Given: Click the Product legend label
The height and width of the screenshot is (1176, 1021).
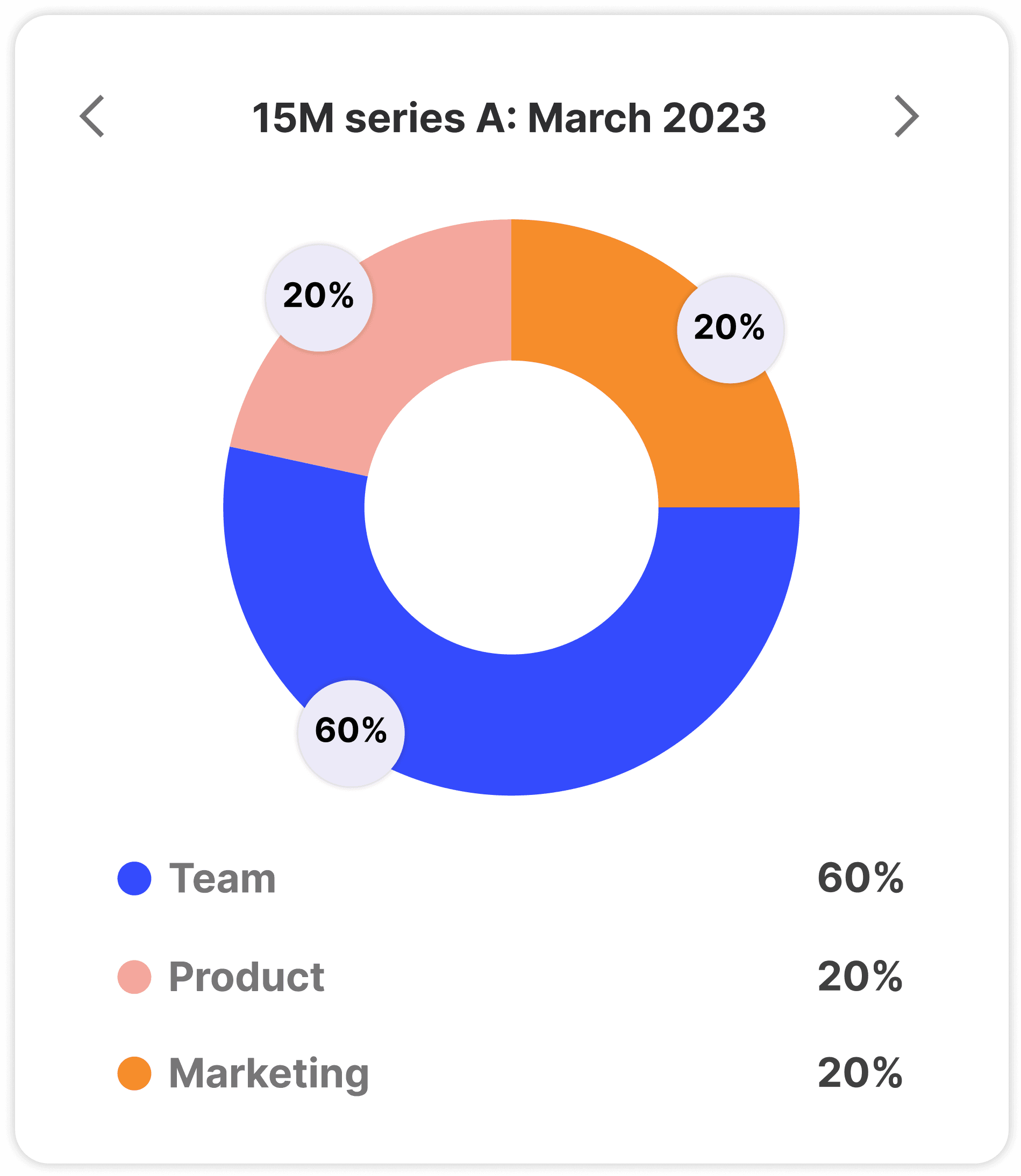Looking at the screenshot, I should pyautogui.click(x=247, y=977).
